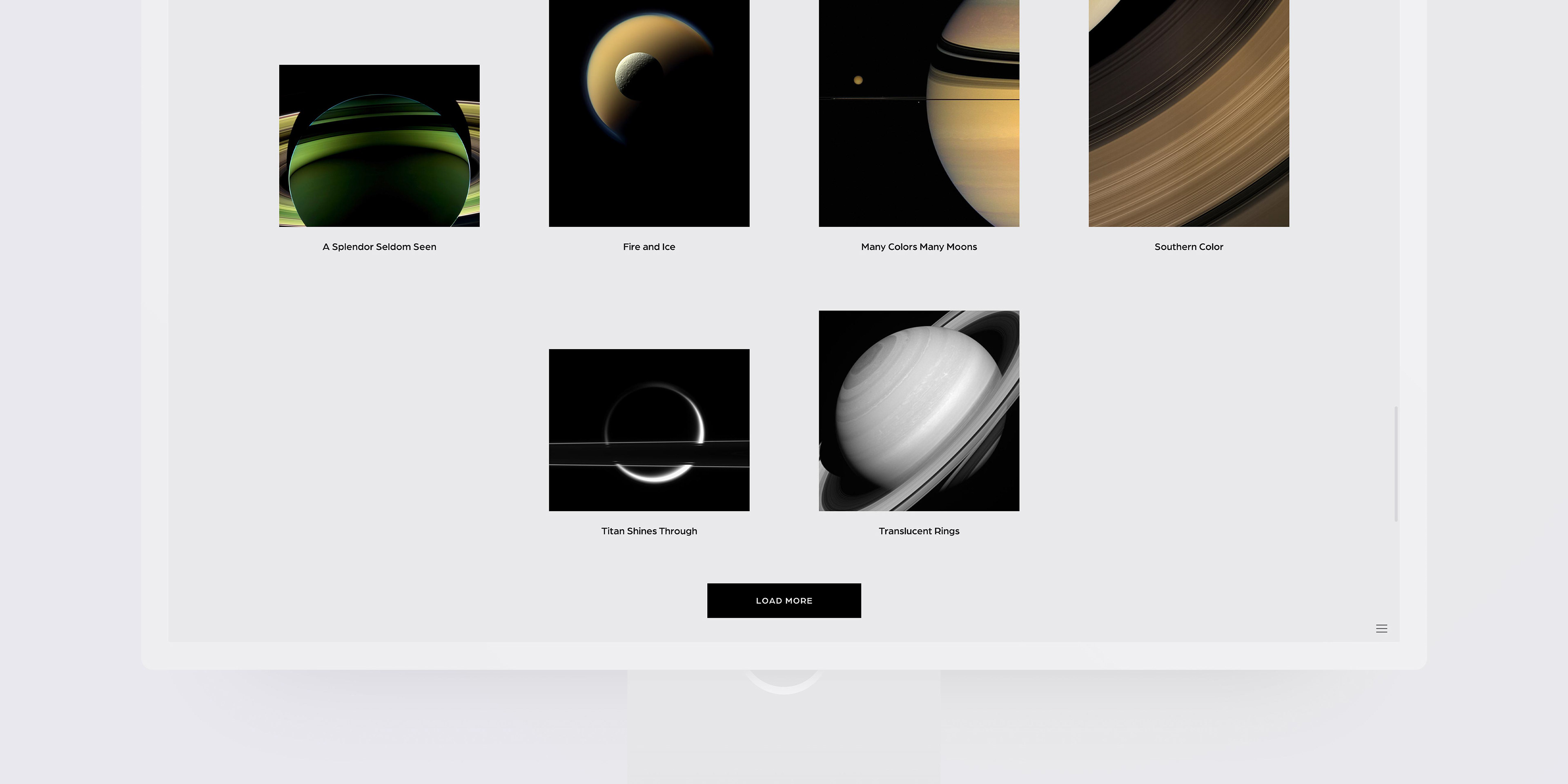This screenshot has height=784, width=1568.
Task: Open the Southern Color rings image
Action: pos(1189,113)
